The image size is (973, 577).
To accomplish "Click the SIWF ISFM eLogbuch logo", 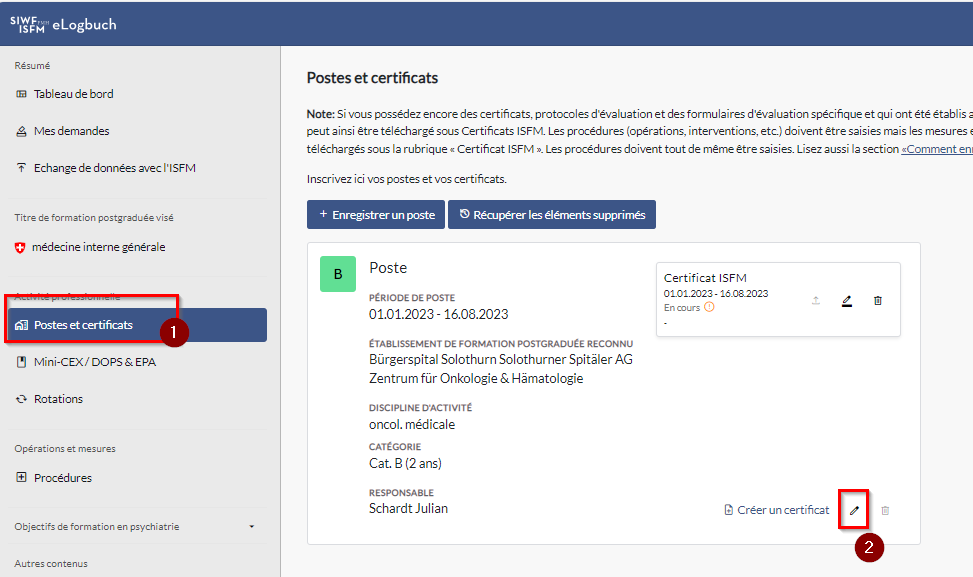I will (63, 24).
